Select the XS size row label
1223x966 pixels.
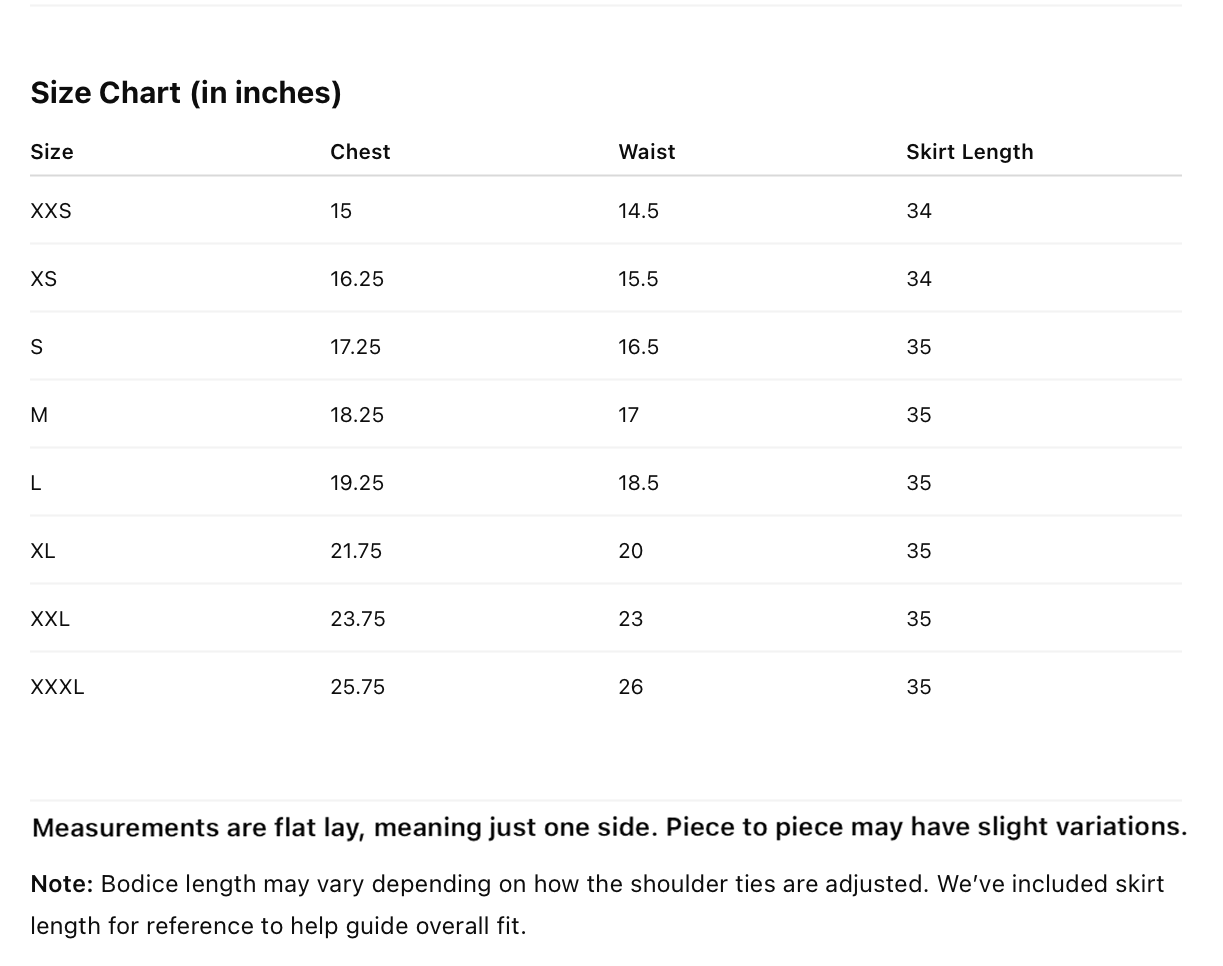44,279
